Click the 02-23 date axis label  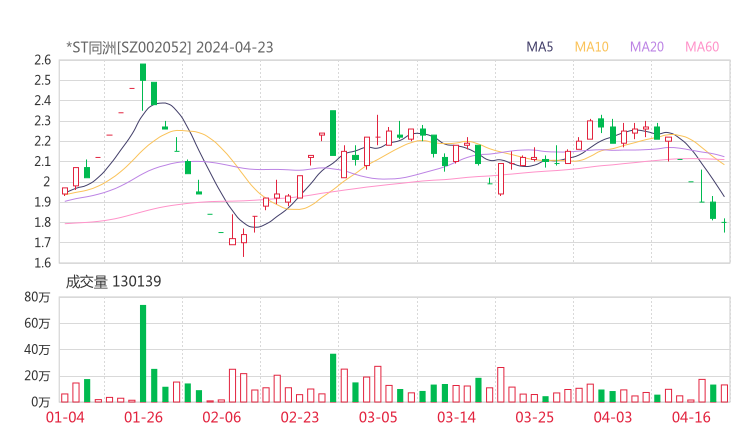click(x=300, y=417)
